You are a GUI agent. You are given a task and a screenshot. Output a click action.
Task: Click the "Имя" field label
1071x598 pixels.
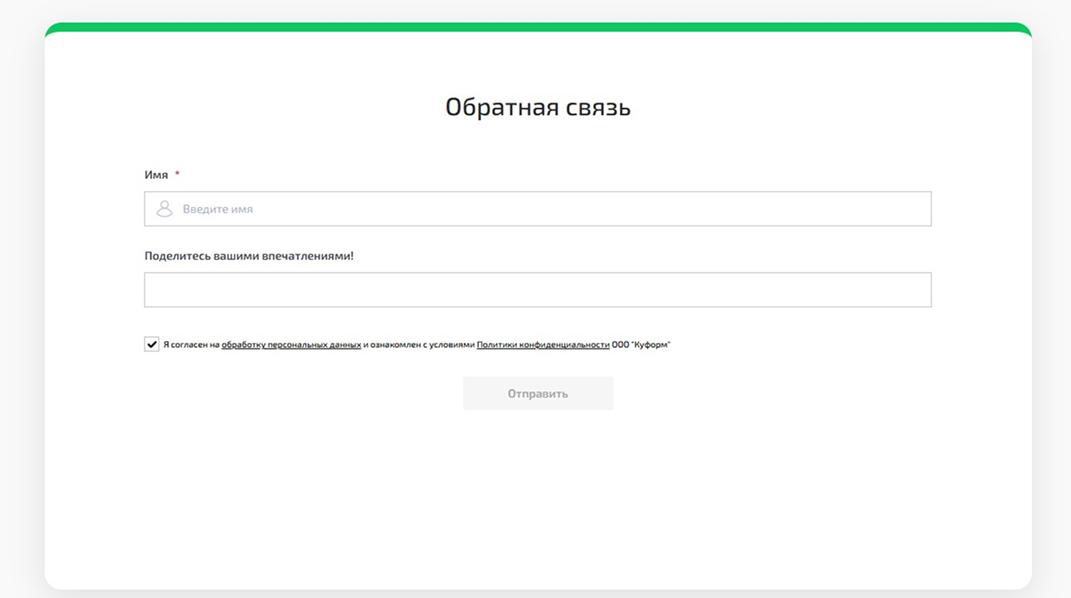pyautogui.click(x=156, y=175)
